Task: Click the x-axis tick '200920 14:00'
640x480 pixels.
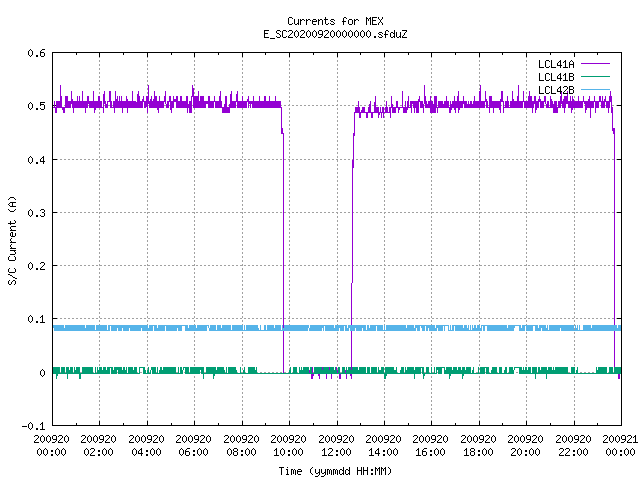Action: click(383, 446)
